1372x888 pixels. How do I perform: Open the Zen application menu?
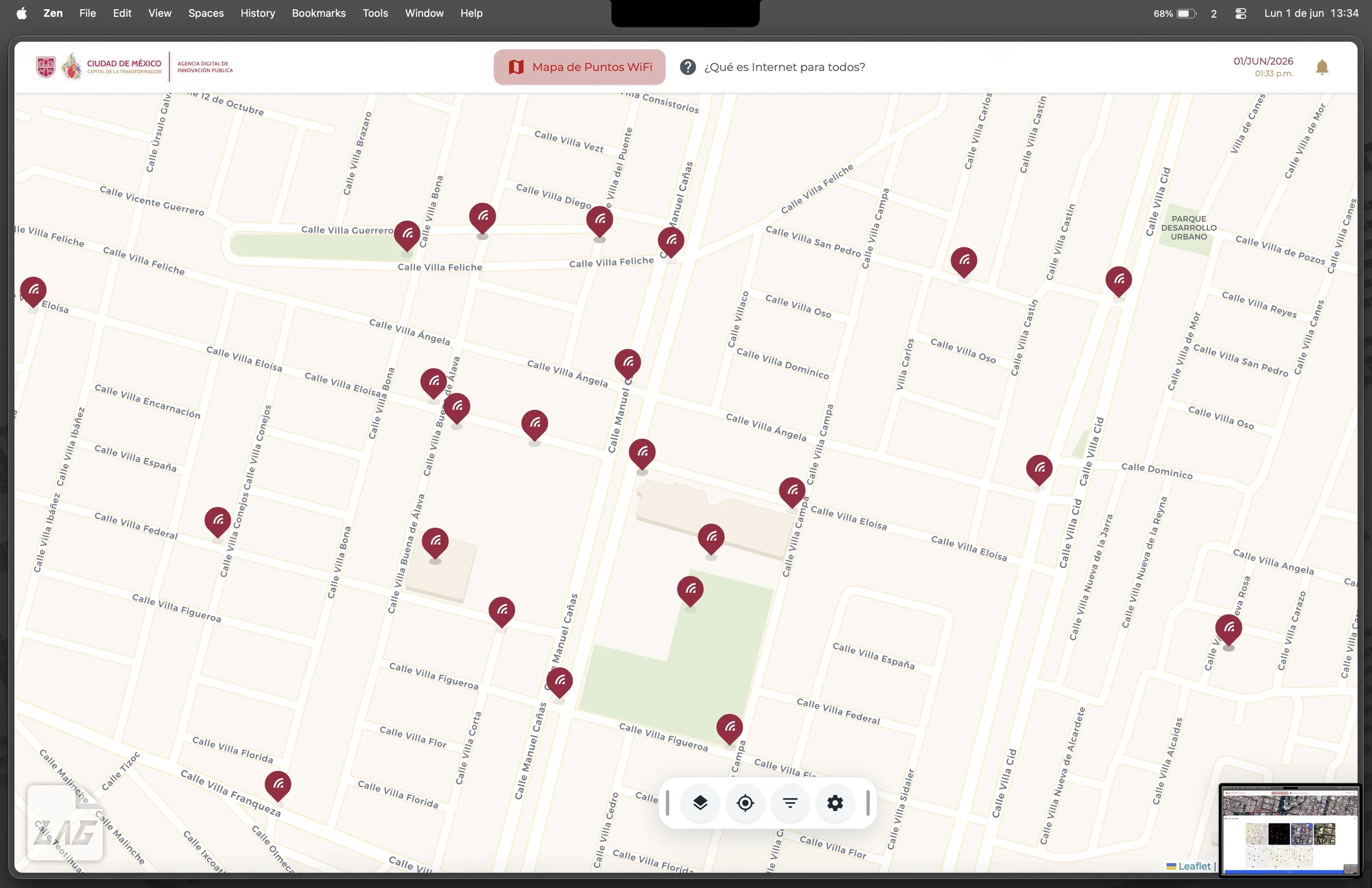click(x=53, y=13)
